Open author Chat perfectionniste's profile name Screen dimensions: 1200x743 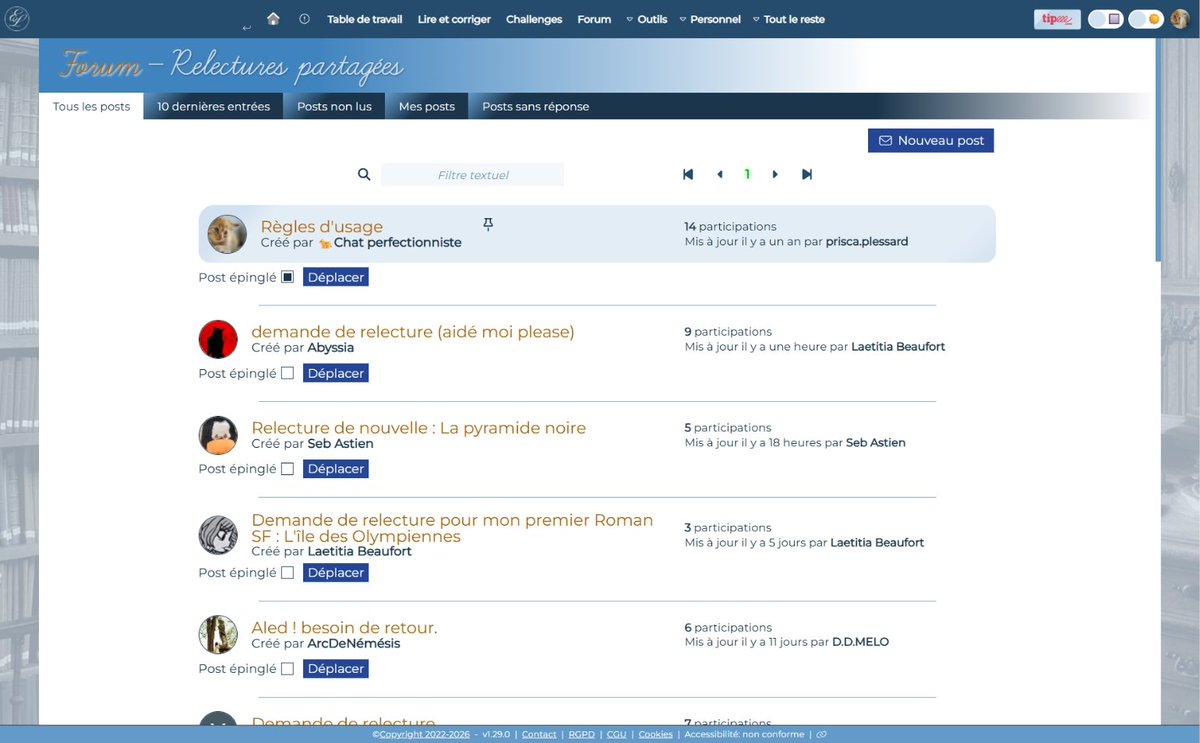[398, 242]
